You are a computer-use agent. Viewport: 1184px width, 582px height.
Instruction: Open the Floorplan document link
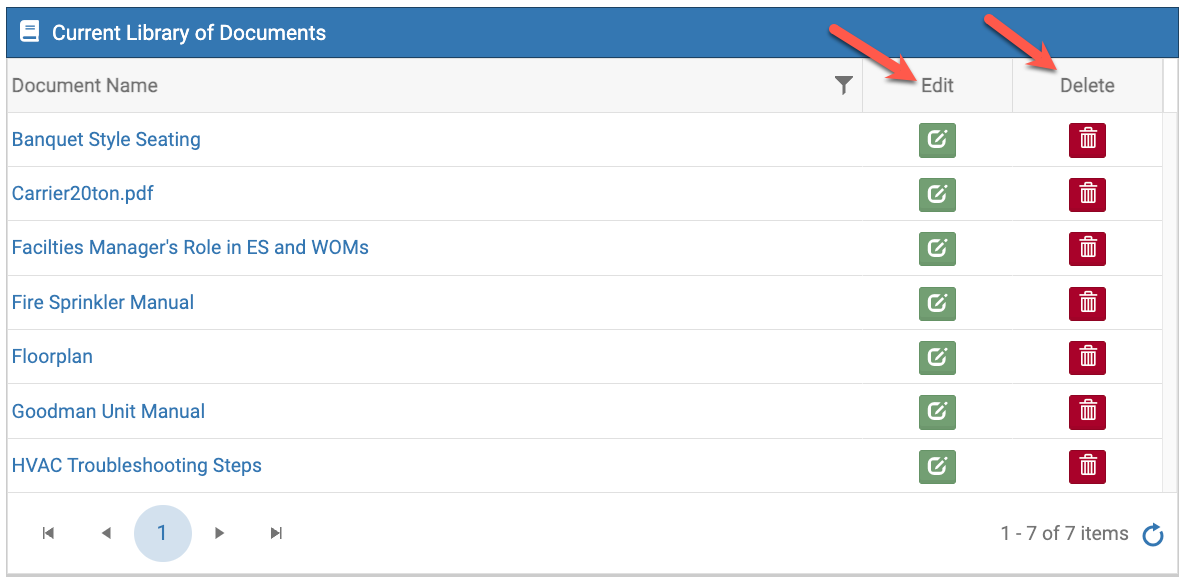pyautogui.click(x=52, y=357)
